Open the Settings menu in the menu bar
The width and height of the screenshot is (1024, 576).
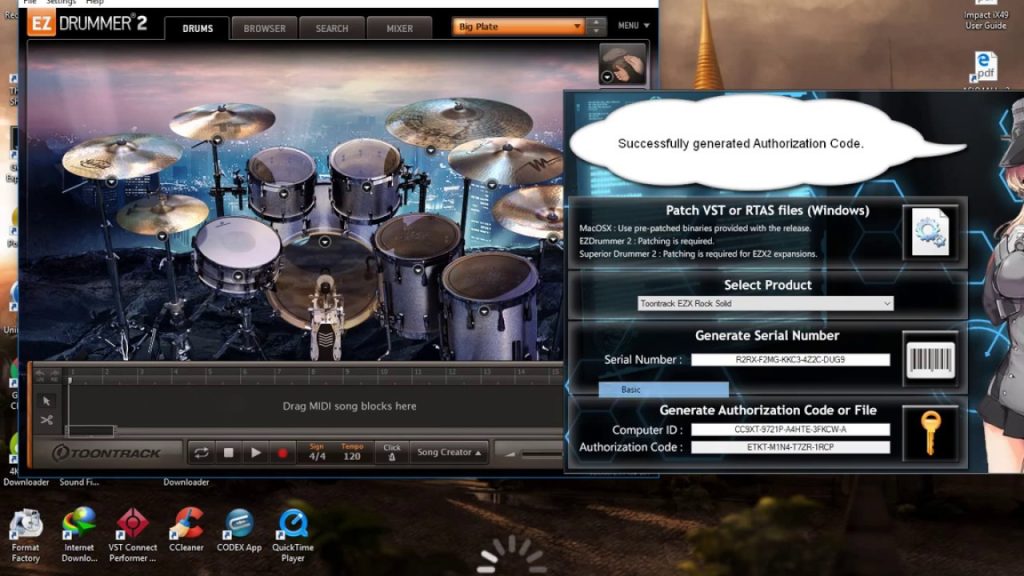tap(61, 2)
